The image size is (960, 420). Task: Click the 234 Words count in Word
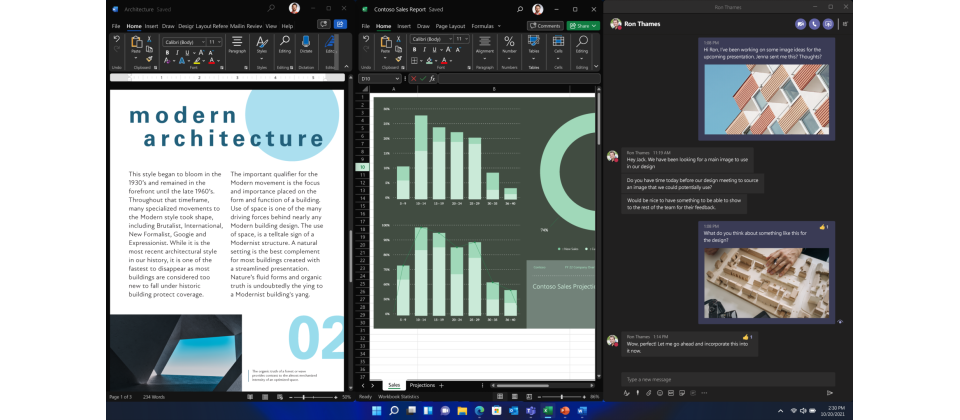[154, 397]
